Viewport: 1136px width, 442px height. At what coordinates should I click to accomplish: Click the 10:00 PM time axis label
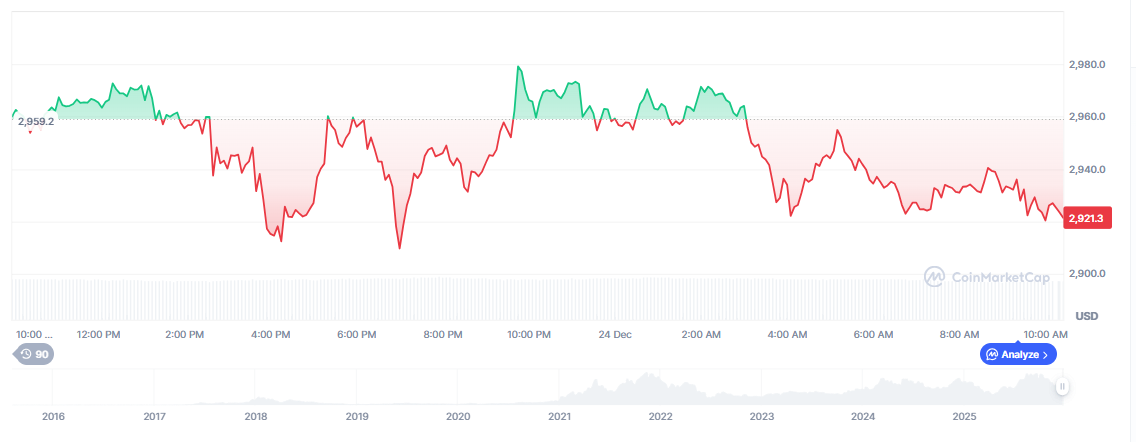529,334
